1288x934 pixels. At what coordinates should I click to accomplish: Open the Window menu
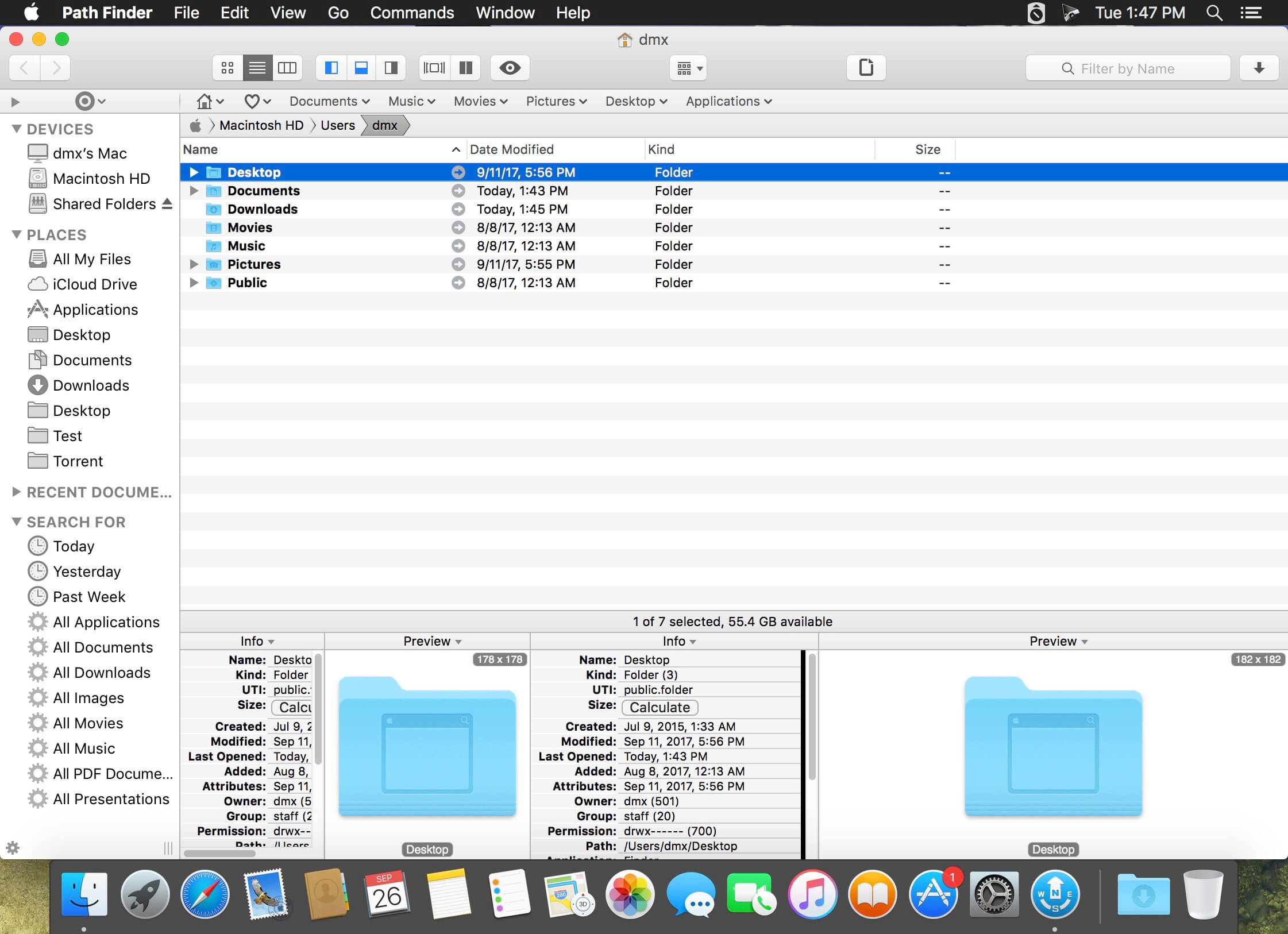504,13
